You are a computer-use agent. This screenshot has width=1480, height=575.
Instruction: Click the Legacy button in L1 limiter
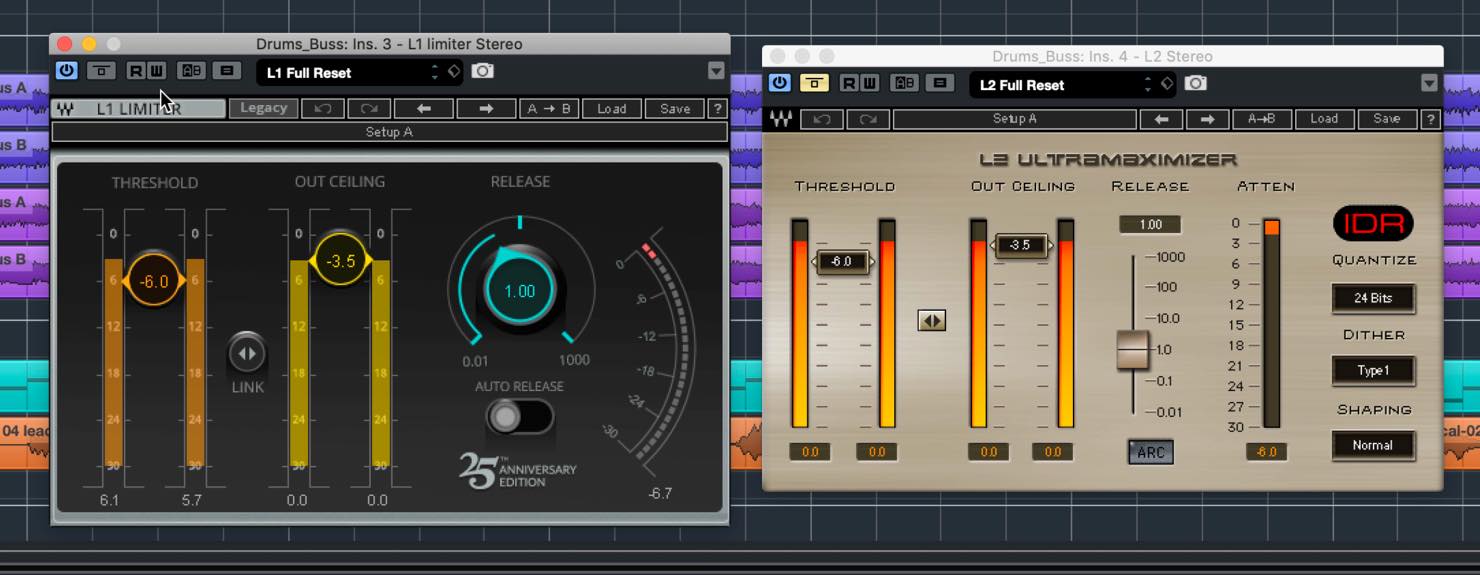(x=263, y=108)
